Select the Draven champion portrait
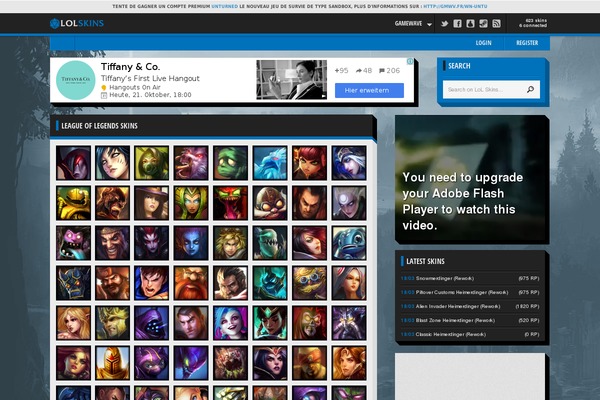 (112, 243)
